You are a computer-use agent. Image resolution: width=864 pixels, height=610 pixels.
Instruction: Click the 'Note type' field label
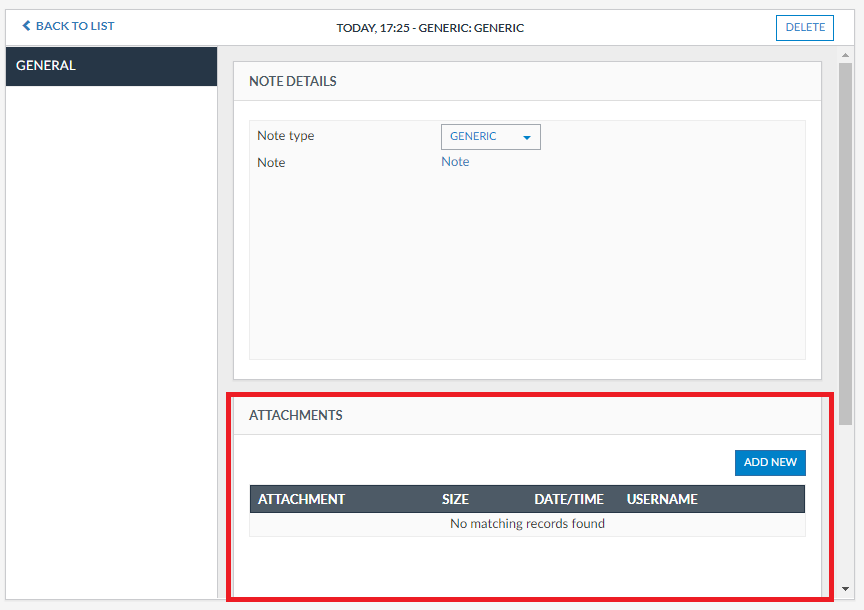(x=285, y=136)
